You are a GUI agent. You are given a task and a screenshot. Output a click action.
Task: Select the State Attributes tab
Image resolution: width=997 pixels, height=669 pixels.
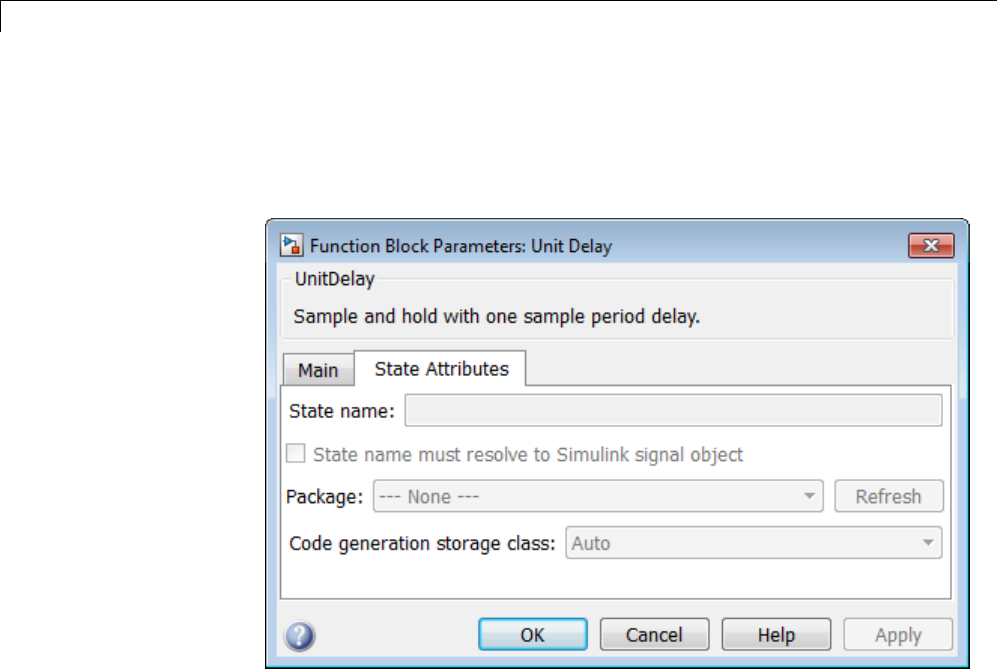[x=441, y=369]
